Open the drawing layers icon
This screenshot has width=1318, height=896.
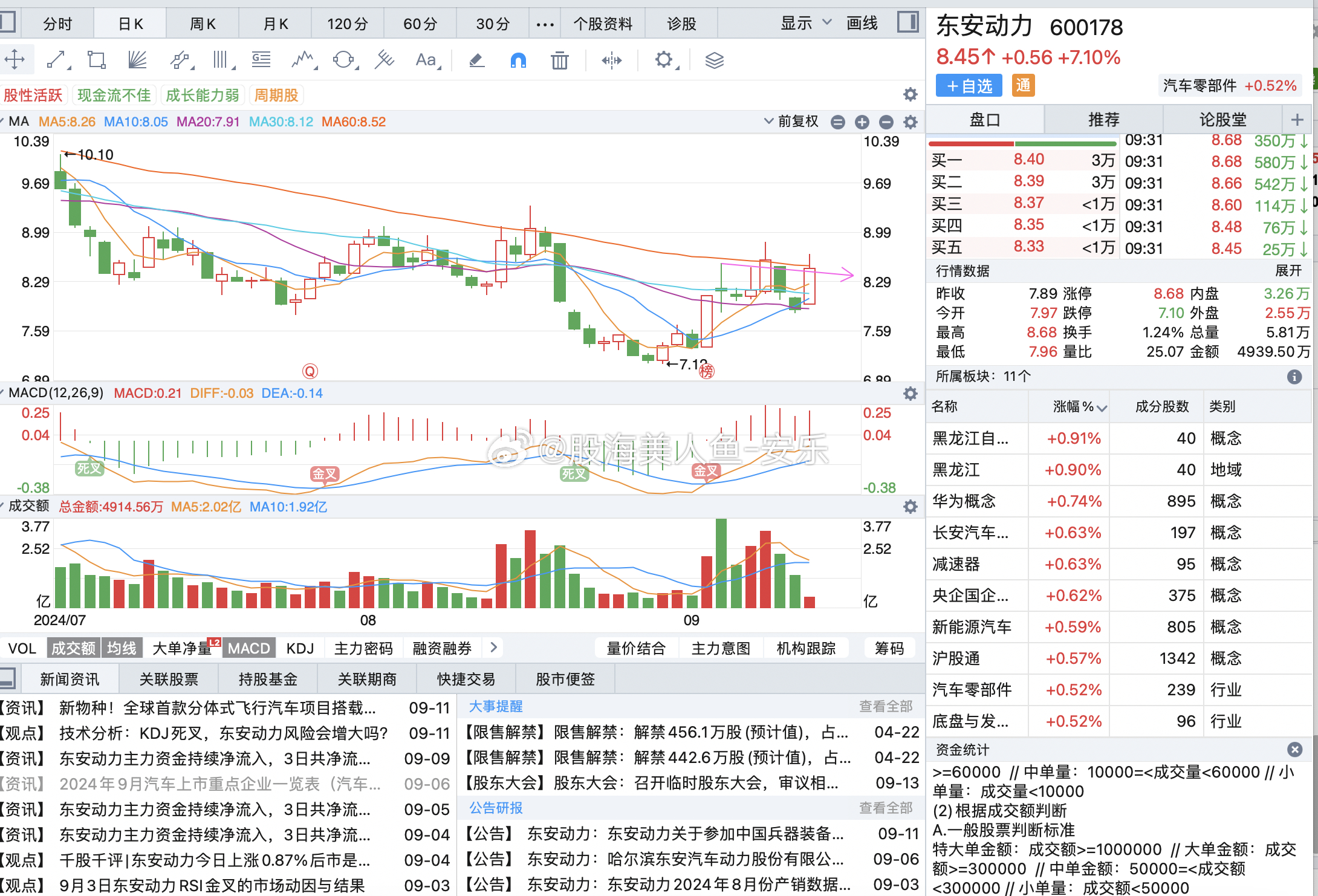pos(714,60)
